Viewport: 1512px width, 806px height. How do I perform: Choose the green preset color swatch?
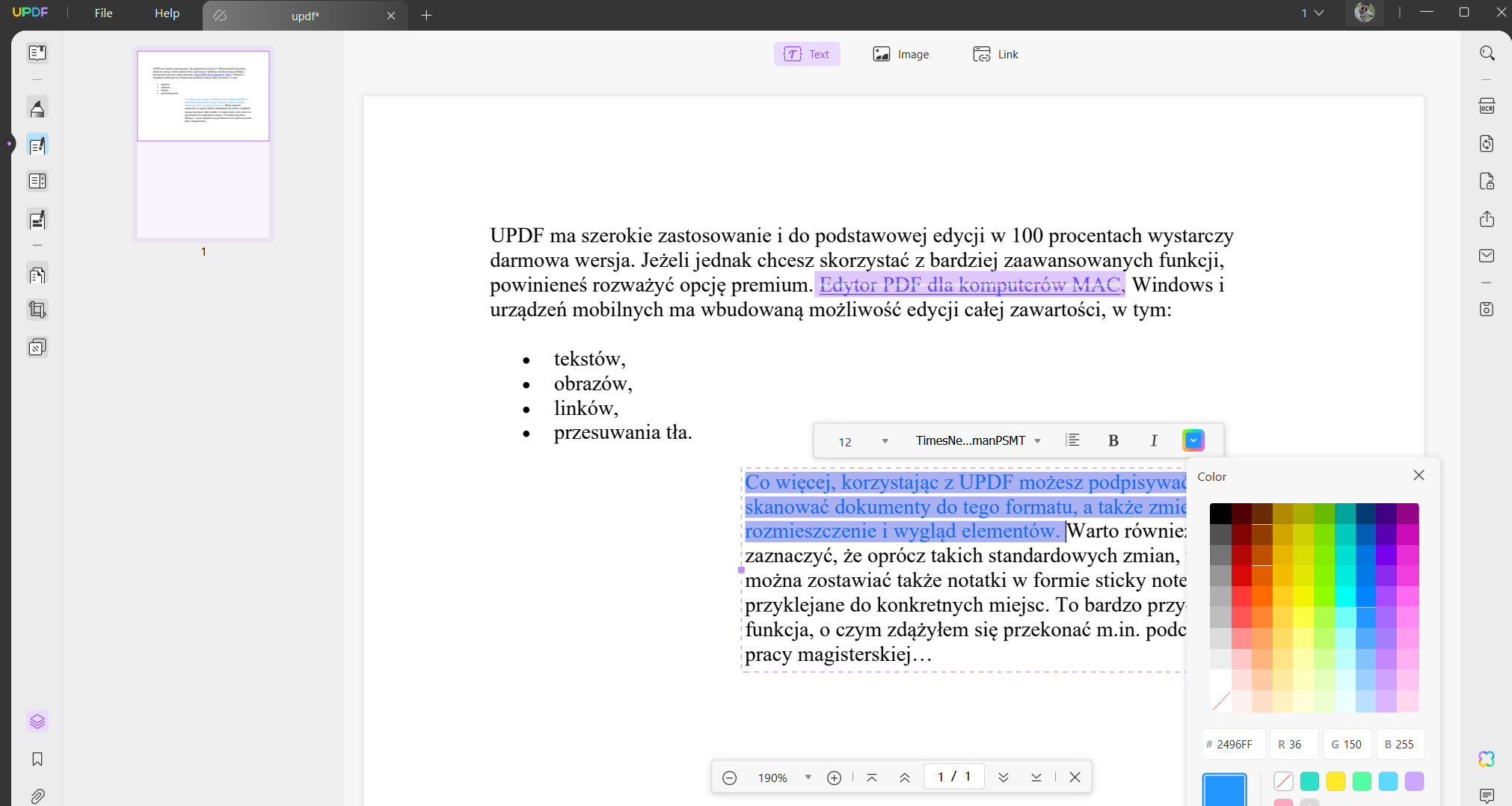coord(1362,781)
